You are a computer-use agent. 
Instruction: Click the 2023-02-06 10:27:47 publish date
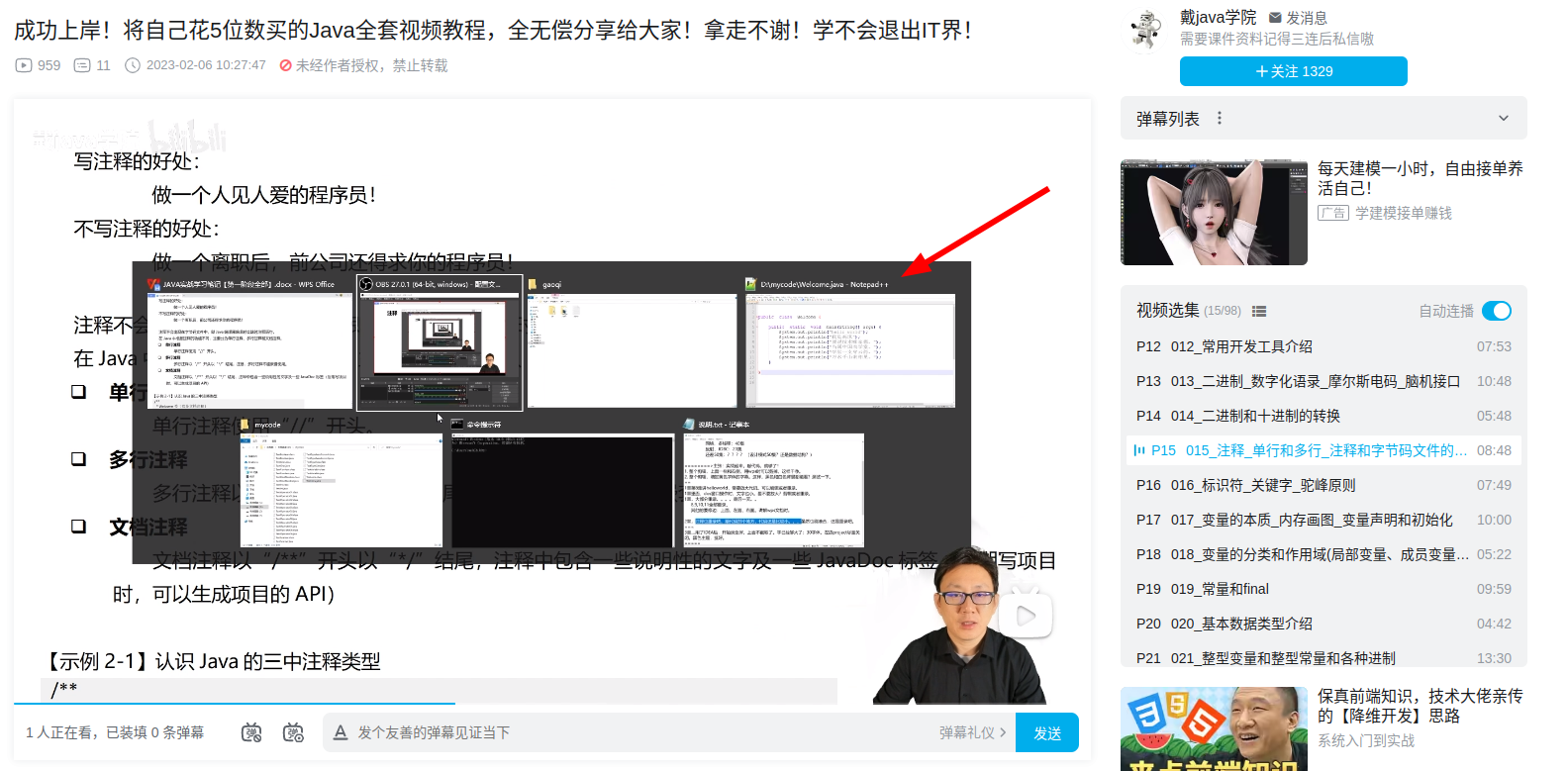pyautogui.click(x=206, y=65)
